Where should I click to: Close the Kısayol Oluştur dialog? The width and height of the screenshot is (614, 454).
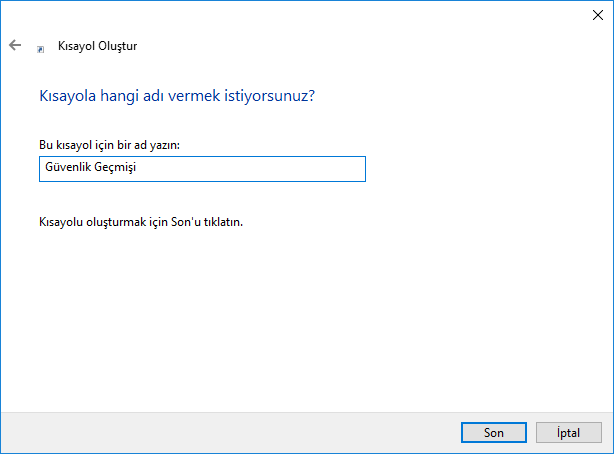click(x=598, y=15)
